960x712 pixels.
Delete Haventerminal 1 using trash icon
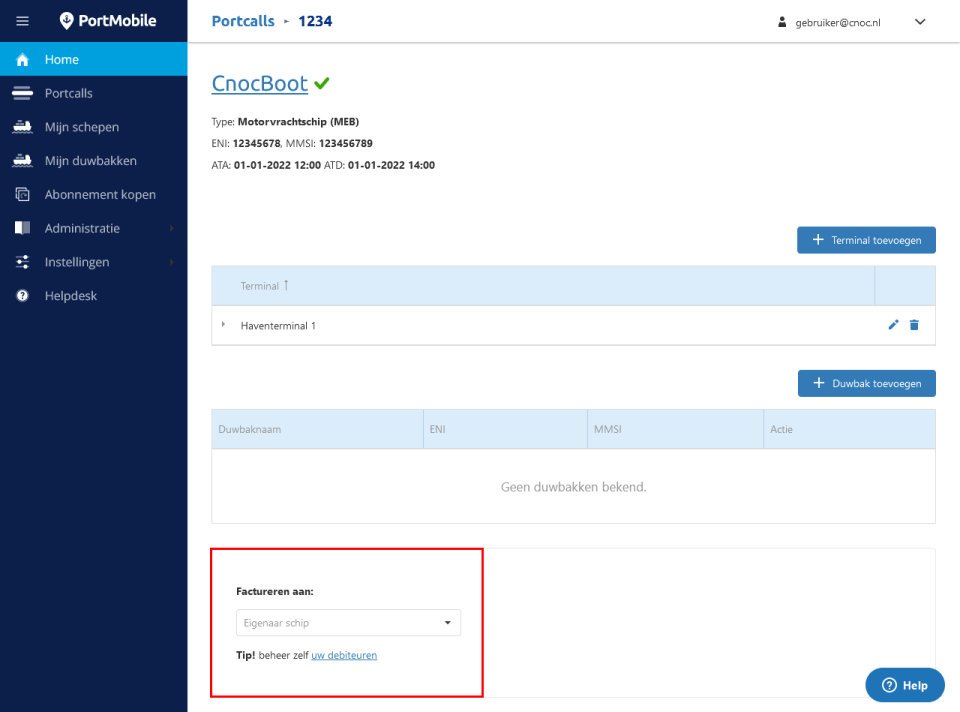(914, 325)
